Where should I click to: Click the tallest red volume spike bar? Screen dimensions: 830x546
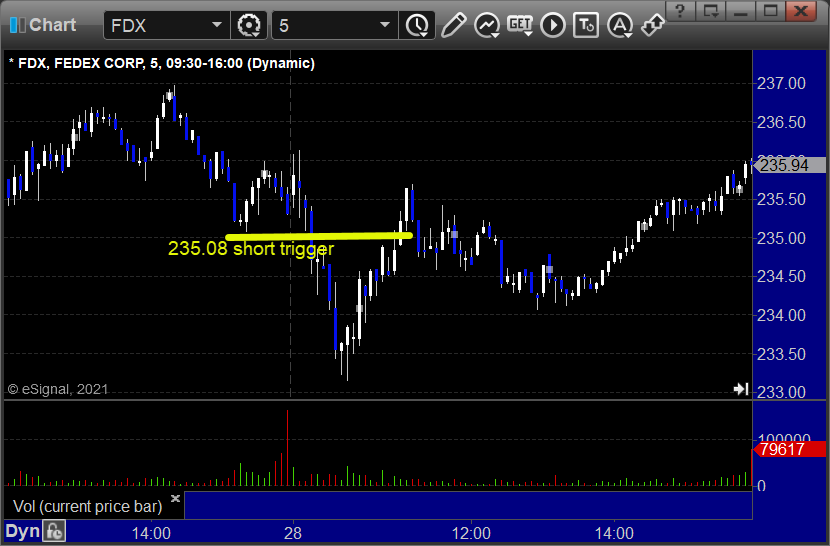(287, 447)
